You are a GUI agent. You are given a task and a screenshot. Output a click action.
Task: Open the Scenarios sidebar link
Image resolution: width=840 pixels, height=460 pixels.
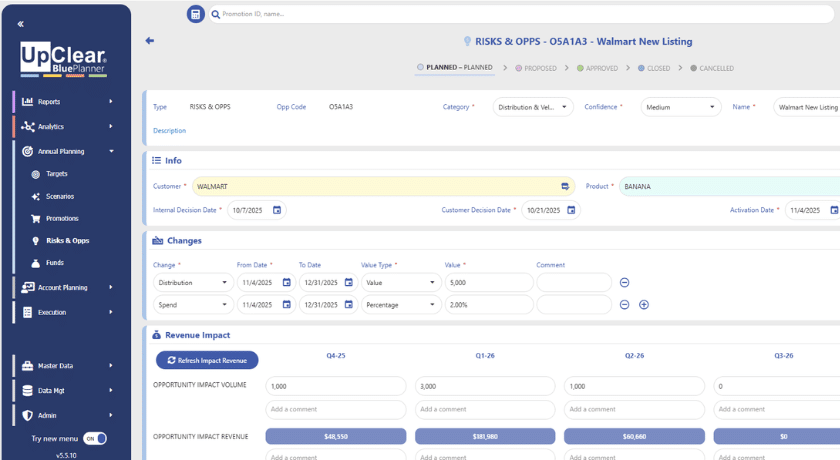tap(59, 196)
